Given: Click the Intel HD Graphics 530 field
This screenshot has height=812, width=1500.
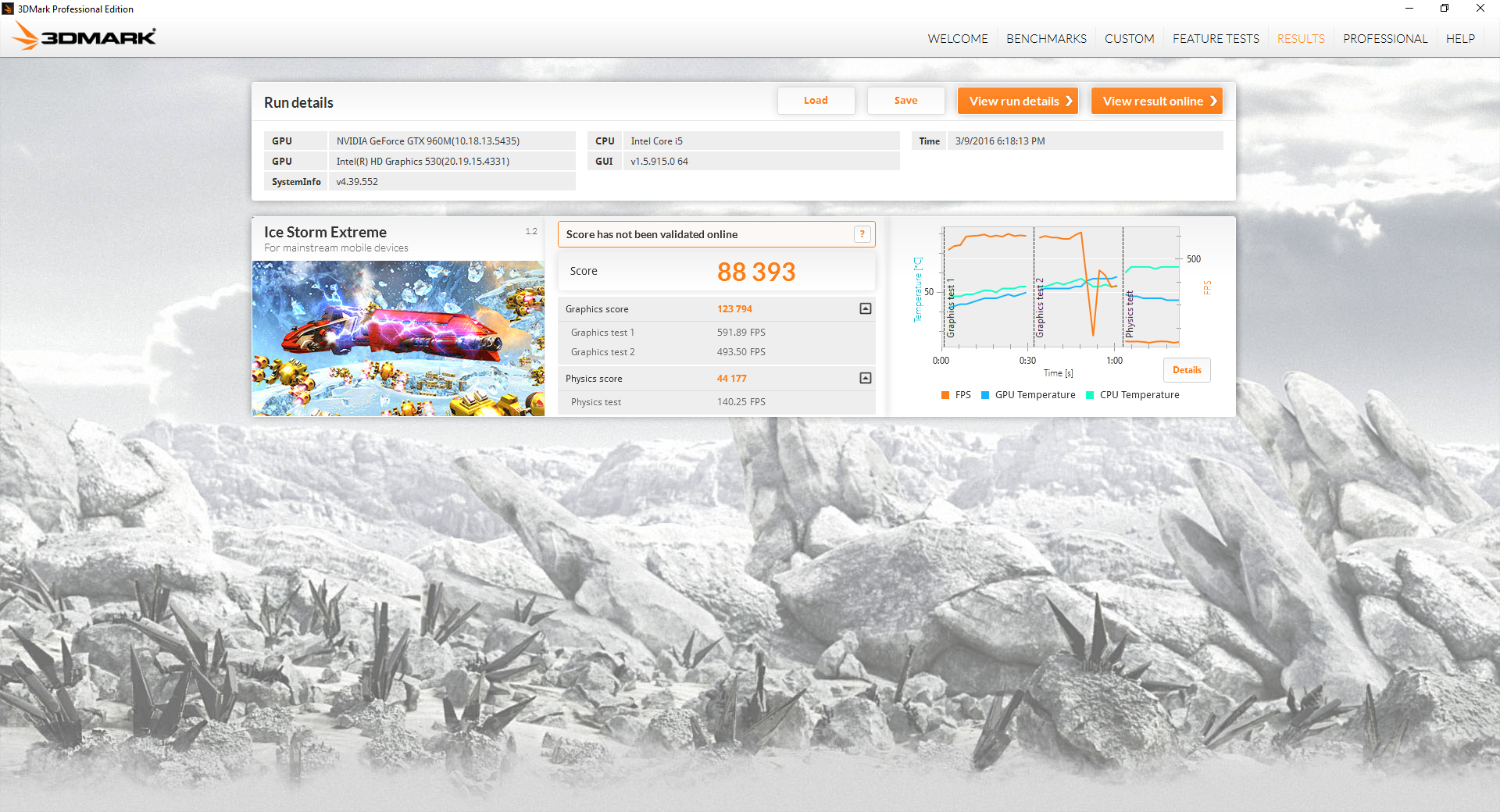Looking at the screenshot, I should coord(452,162).
